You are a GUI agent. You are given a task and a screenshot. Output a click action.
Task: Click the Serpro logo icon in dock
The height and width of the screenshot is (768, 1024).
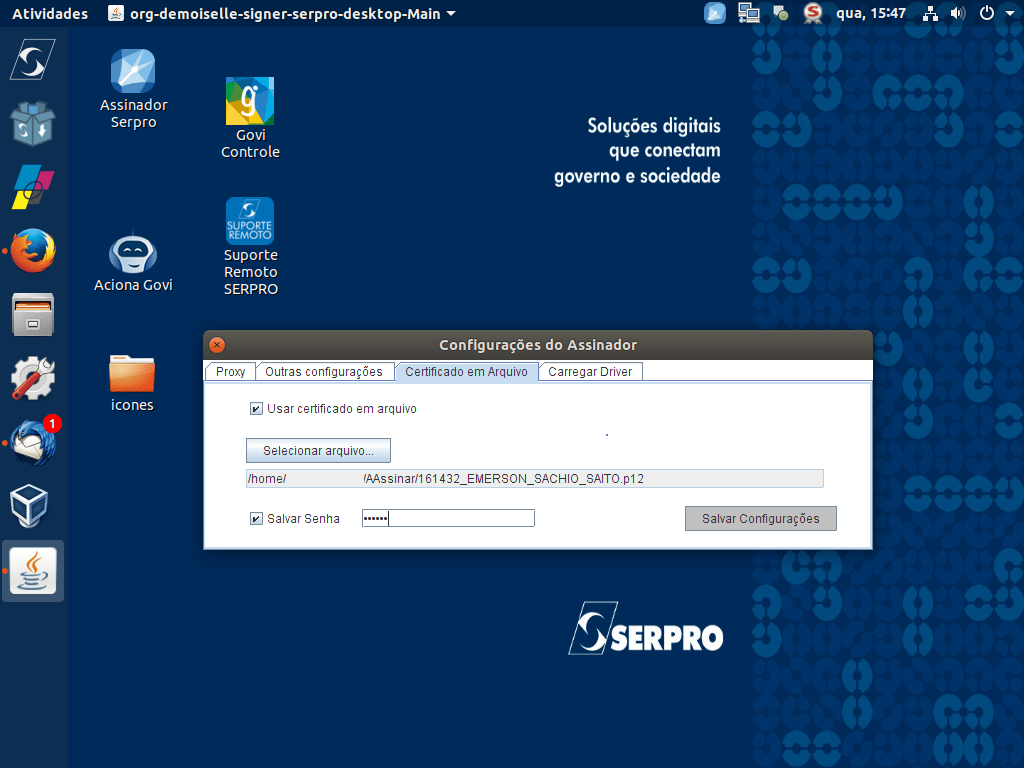(32, 60)
